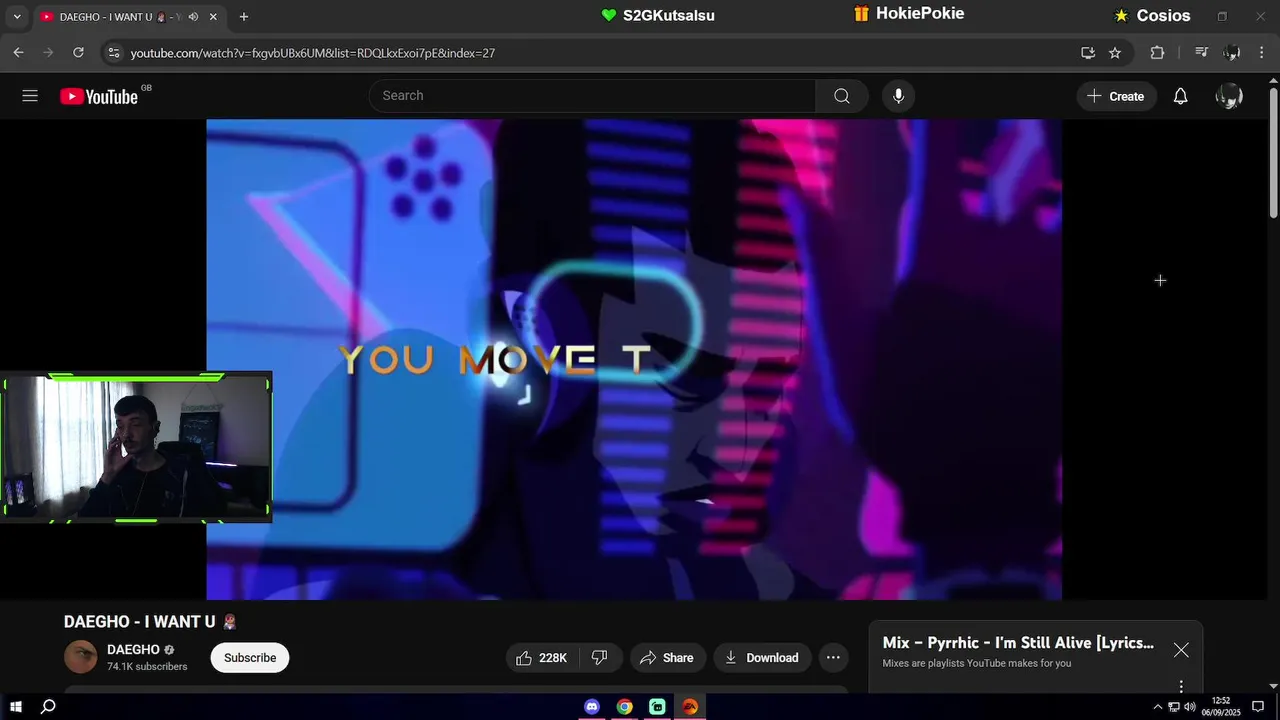Subscribe to the DAEGHO channel
This screenshot has height=720, width=1280.
[250, 657]
